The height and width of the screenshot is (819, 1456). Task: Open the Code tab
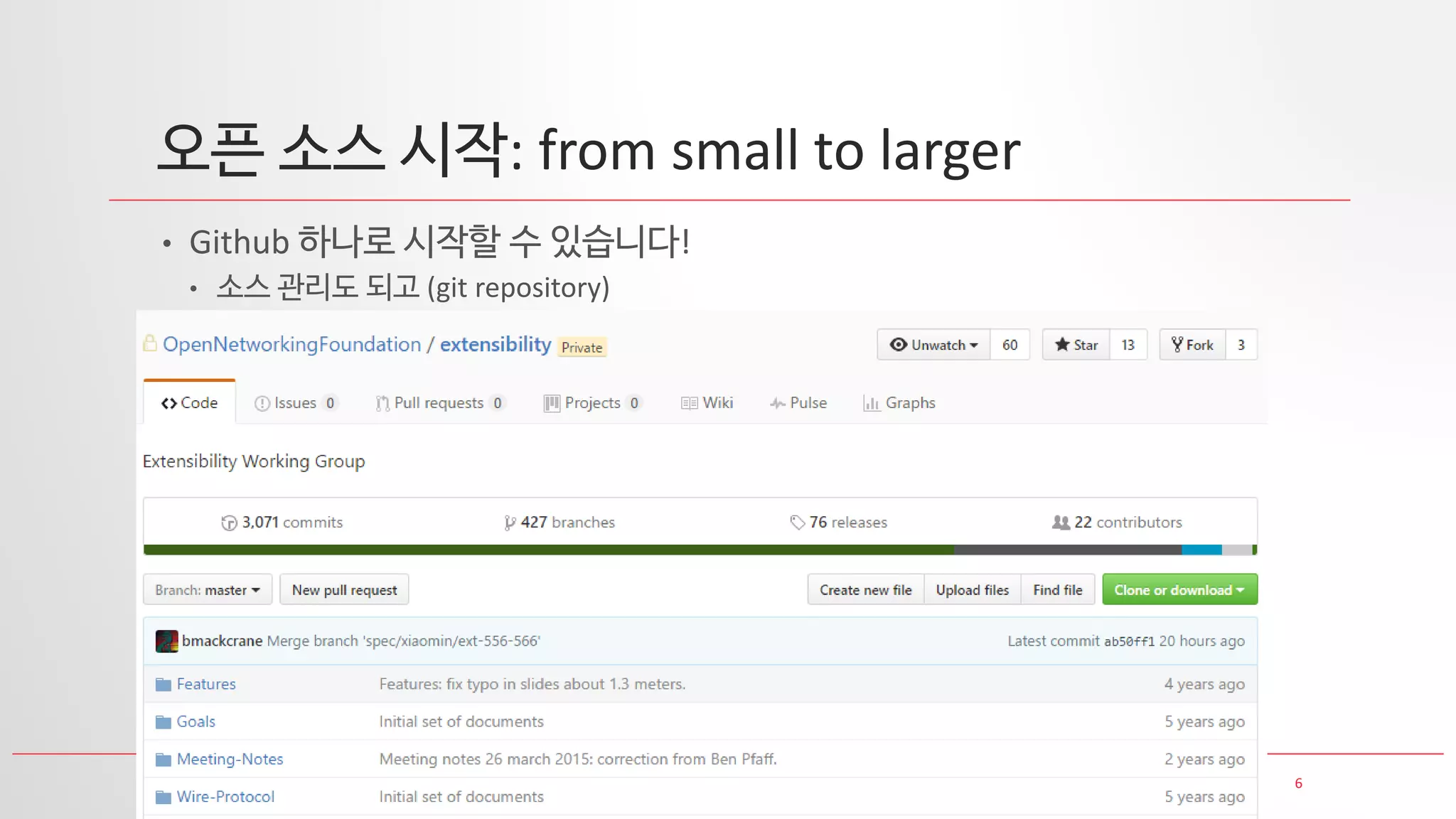pos(189,402)
